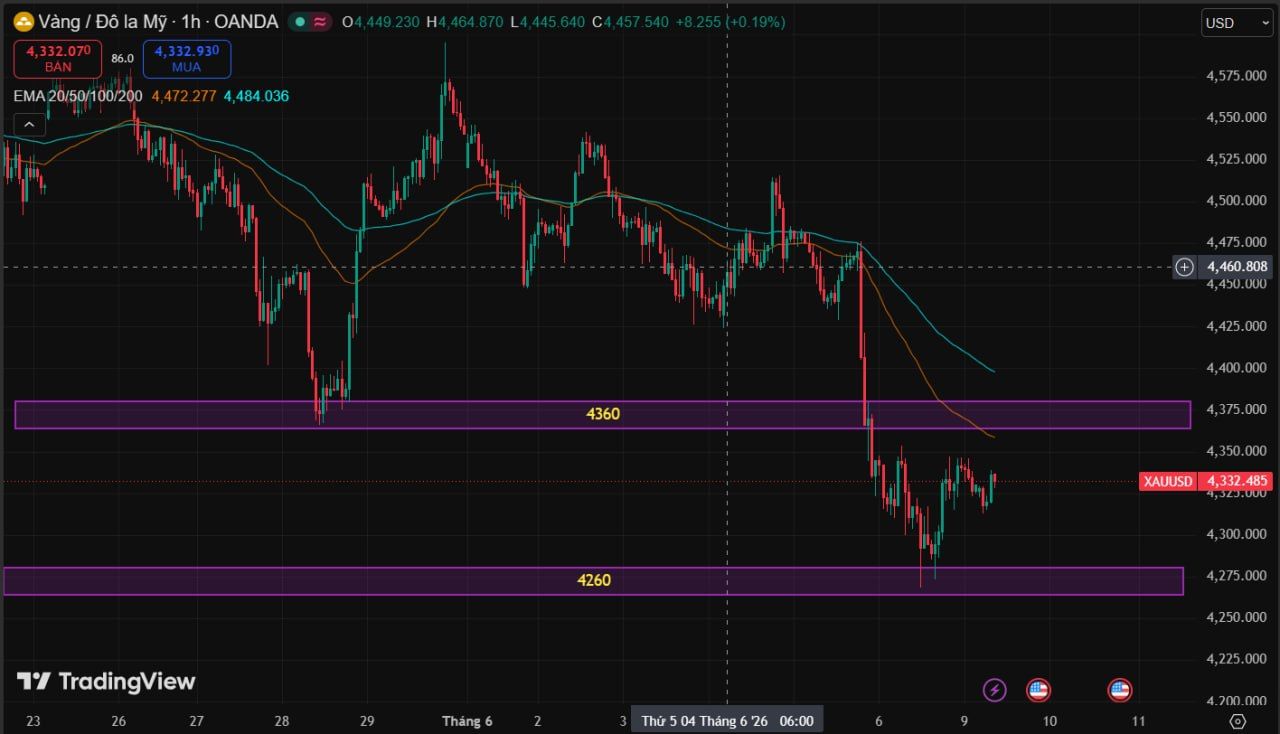Screen dimensions: 1280x734
Task: Click the close value C4,457.540
Action: point(630,21)
